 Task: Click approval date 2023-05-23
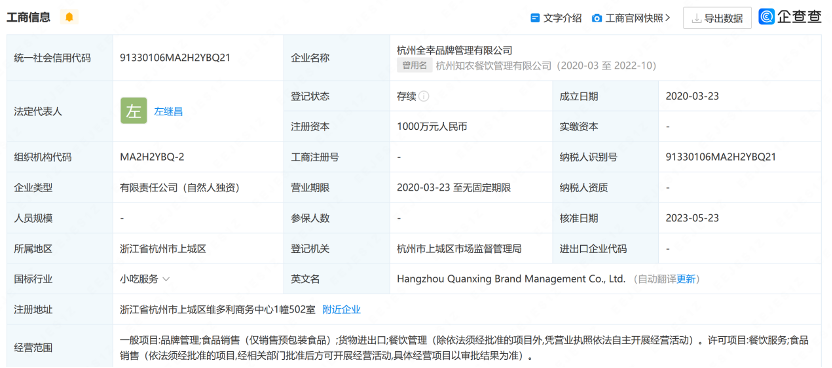tap(692, 218)
